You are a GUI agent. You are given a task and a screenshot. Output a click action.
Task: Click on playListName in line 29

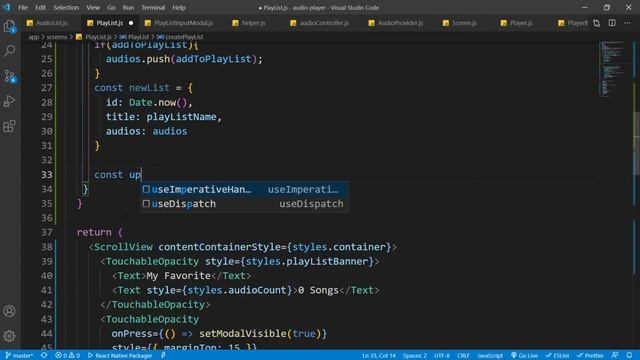(181, 117)
